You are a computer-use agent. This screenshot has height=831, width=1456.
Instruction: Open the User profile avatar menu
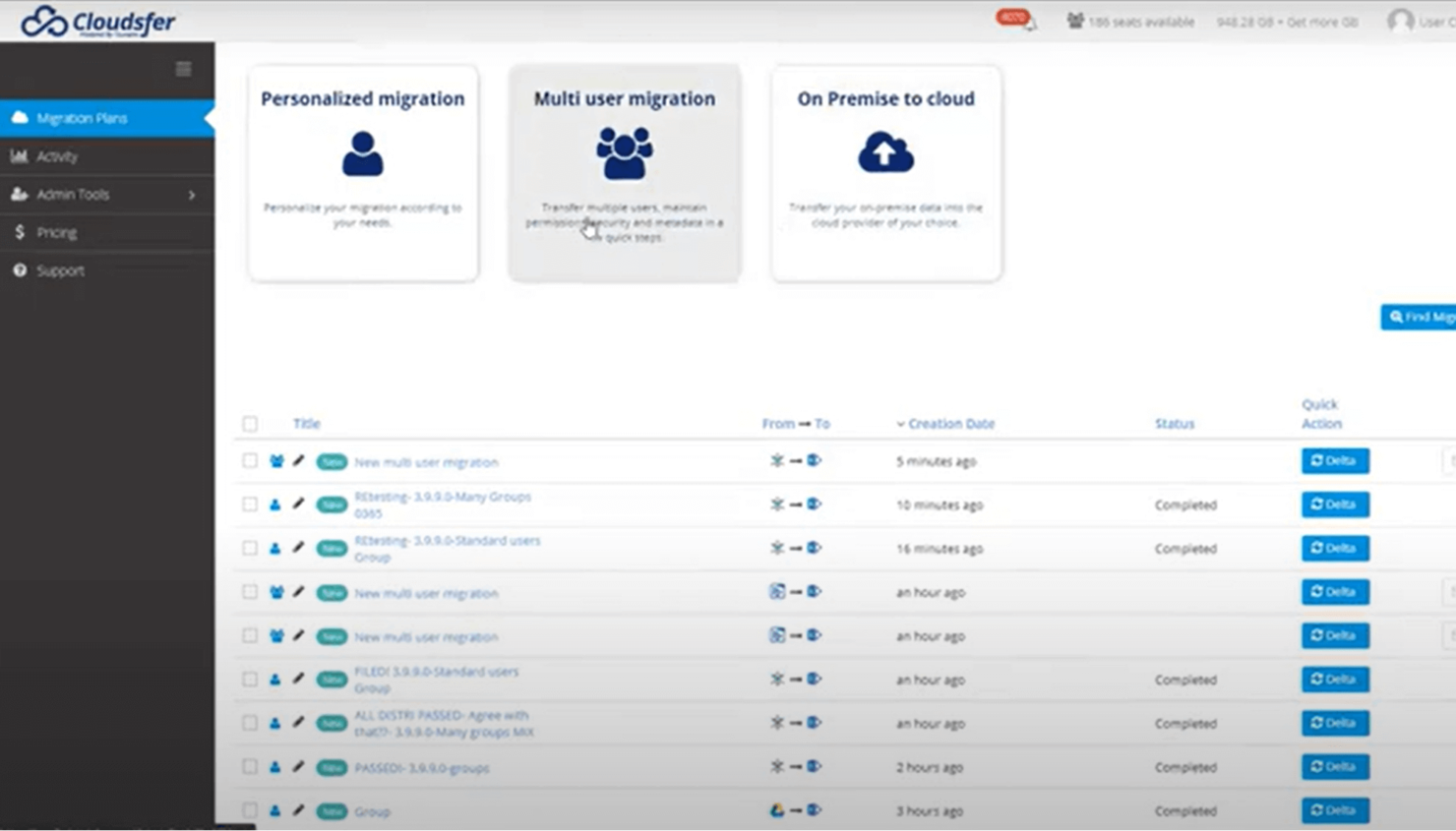[1399, 21]
